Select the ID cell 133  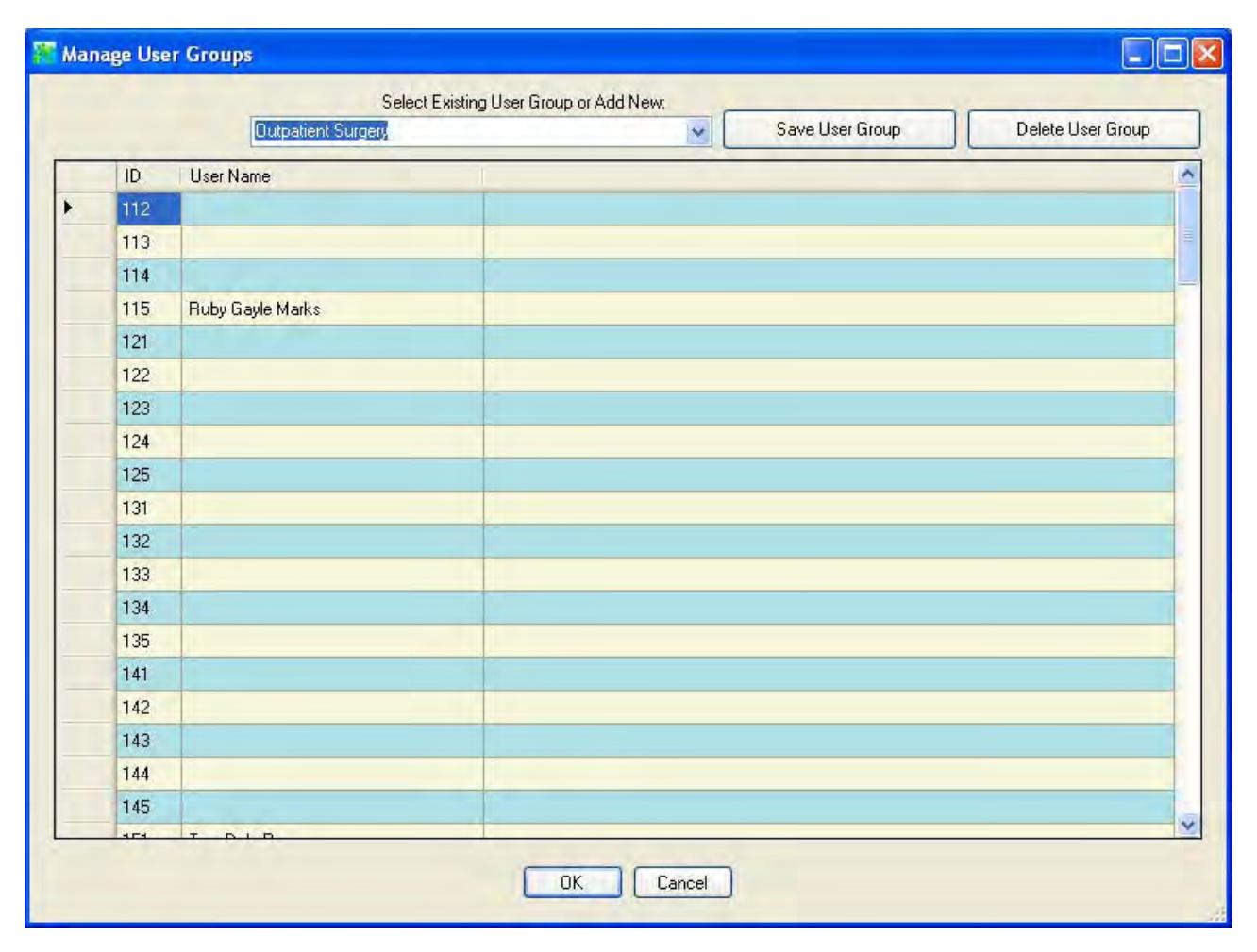coord(149,575)
